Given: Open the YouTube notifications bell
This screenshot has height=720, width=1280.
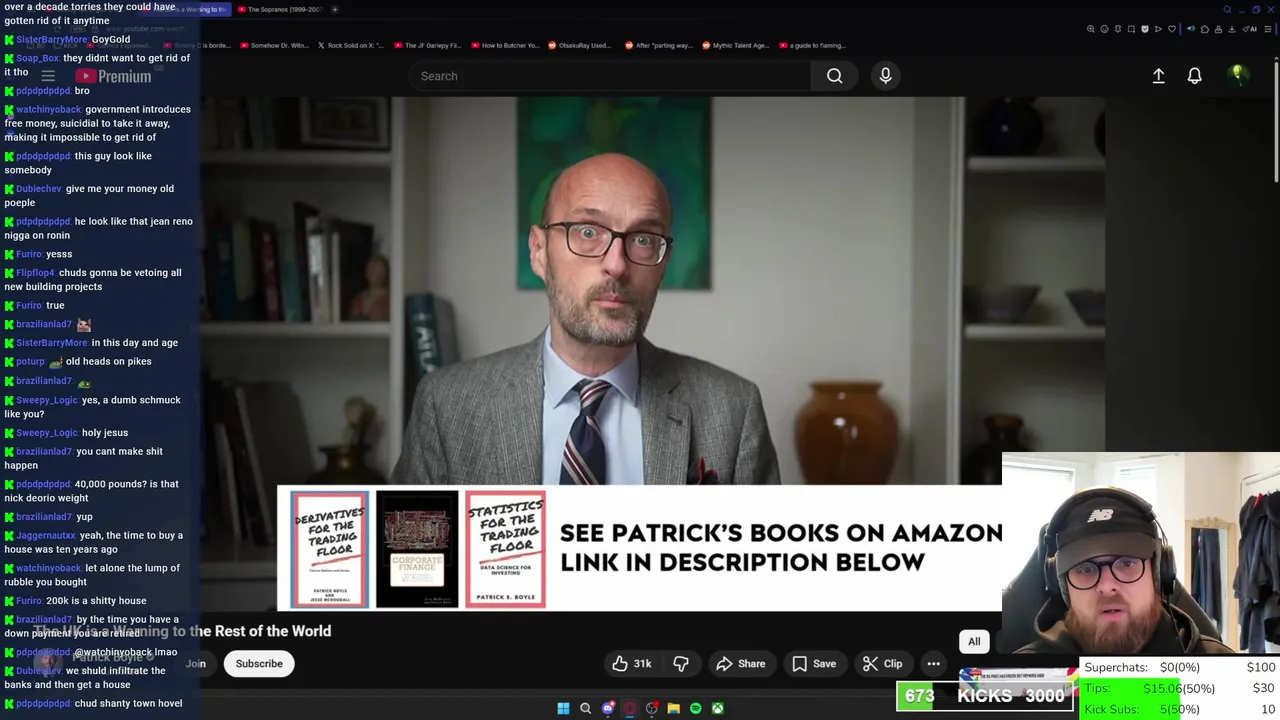Looking at the screenshot, I should pos(1194,76).
